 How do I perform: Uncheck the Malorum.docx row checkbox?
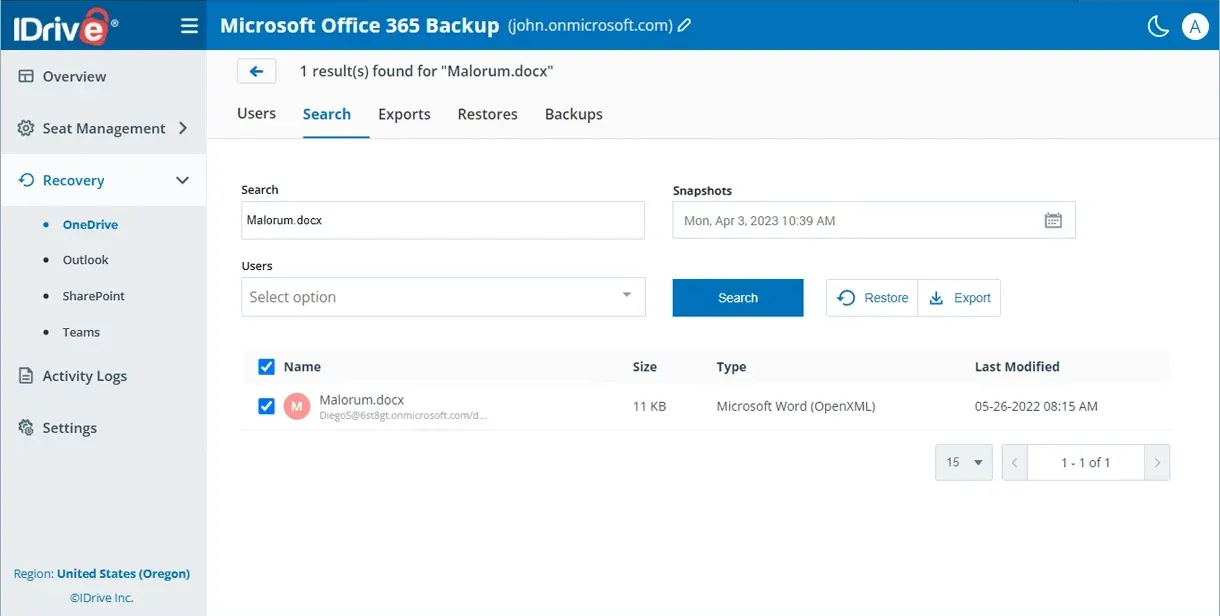point(266,406)
